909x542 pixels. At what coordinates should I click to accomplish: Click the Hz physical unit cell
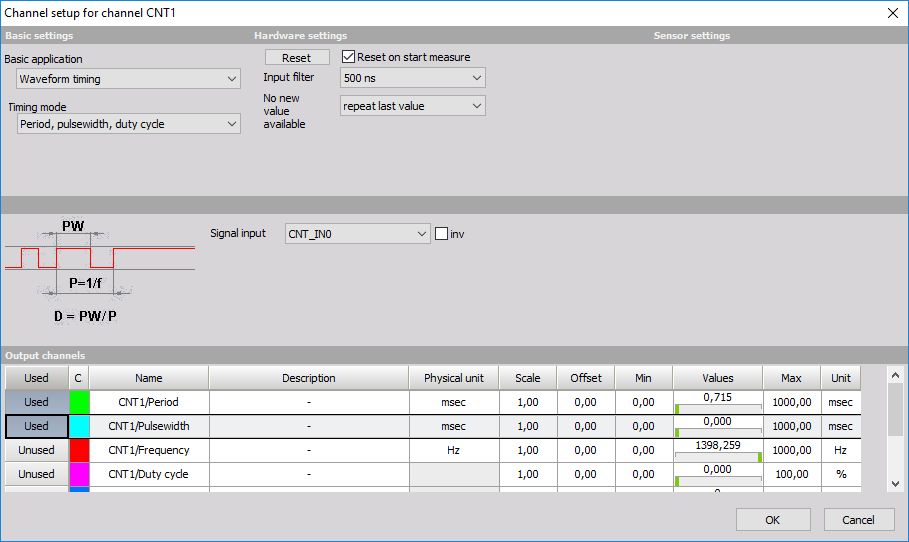point(454,450)
